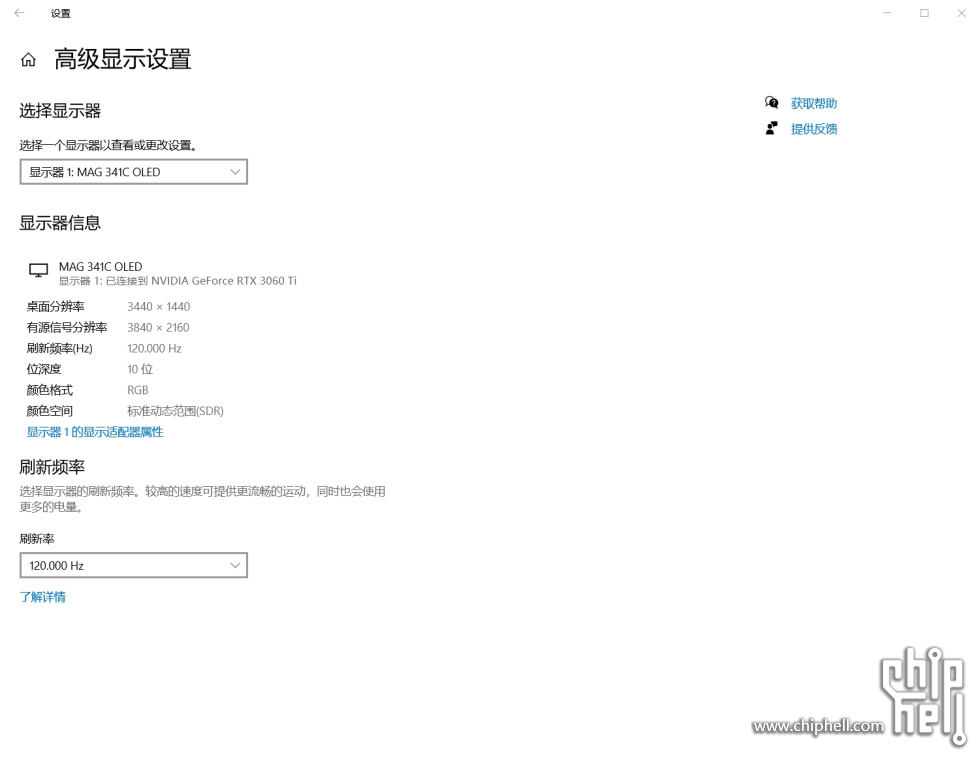Minimize the 设置 window
This screenshot has width=980, height=761.
coord(887,13)
